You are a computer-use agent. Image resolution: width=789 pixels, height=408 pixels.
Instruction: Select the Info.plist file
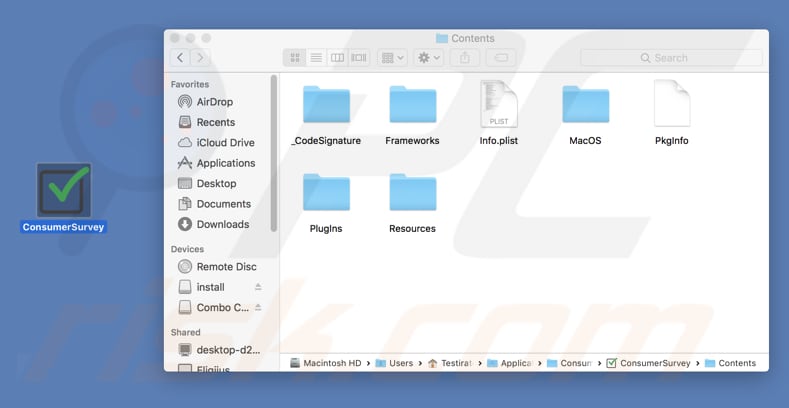(499, 105)
